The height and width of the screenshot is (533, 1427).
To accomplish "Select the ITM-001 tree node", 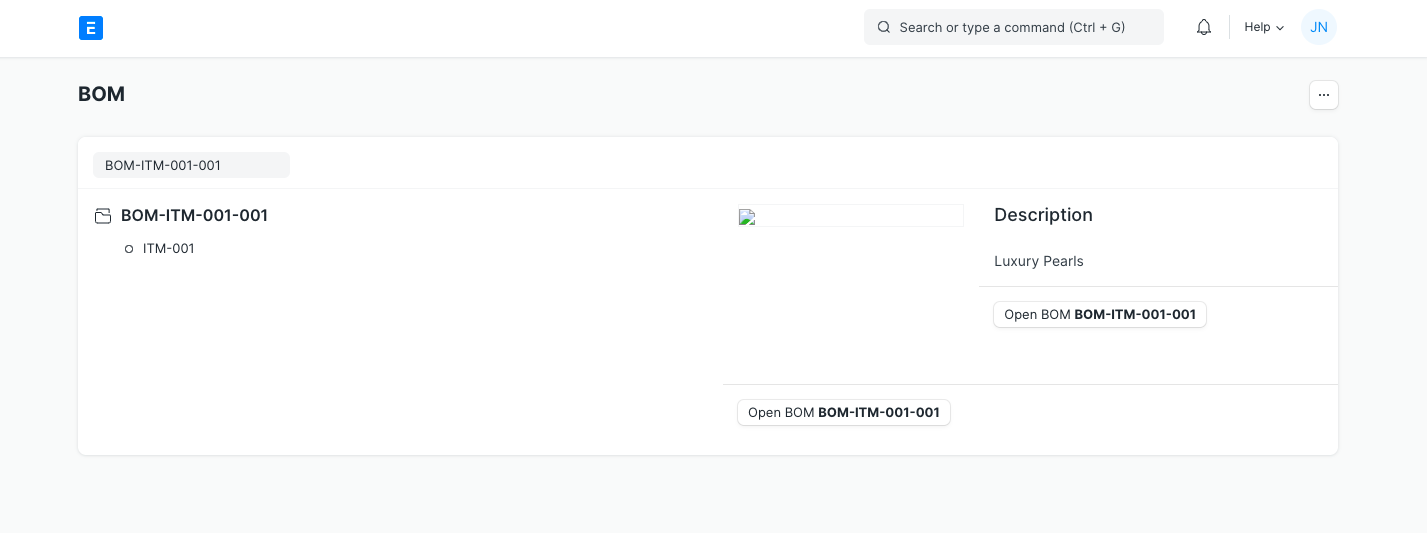I will tap(169, 248).
